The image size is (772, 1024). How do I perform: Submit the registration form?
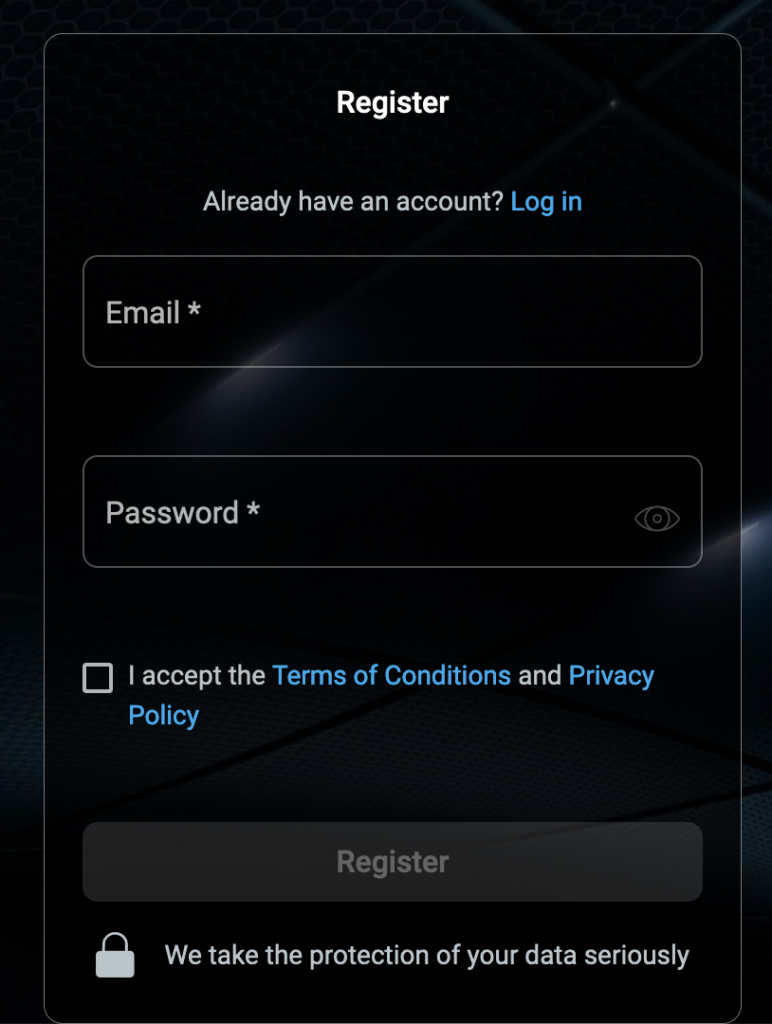(392, 861)
